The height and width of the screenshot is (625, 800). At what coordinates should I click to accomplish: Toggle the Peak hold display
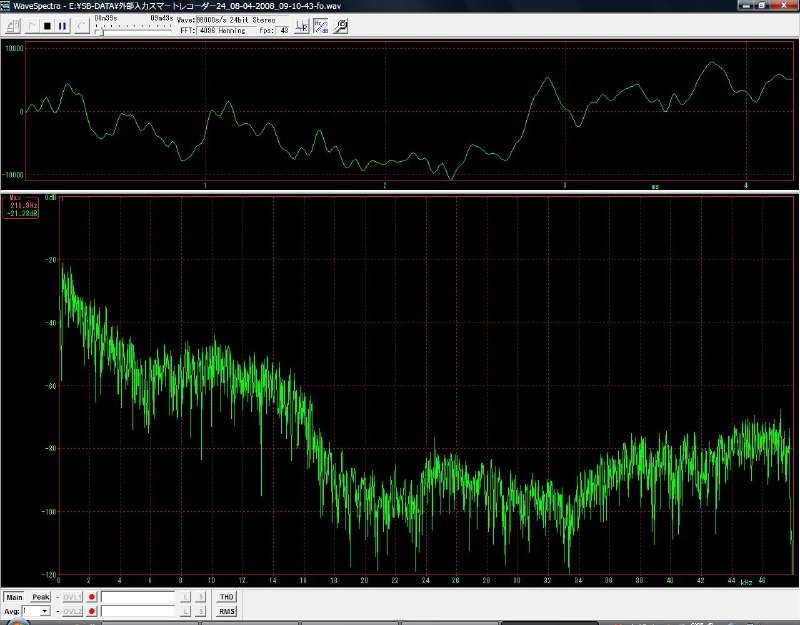point(40,597)
